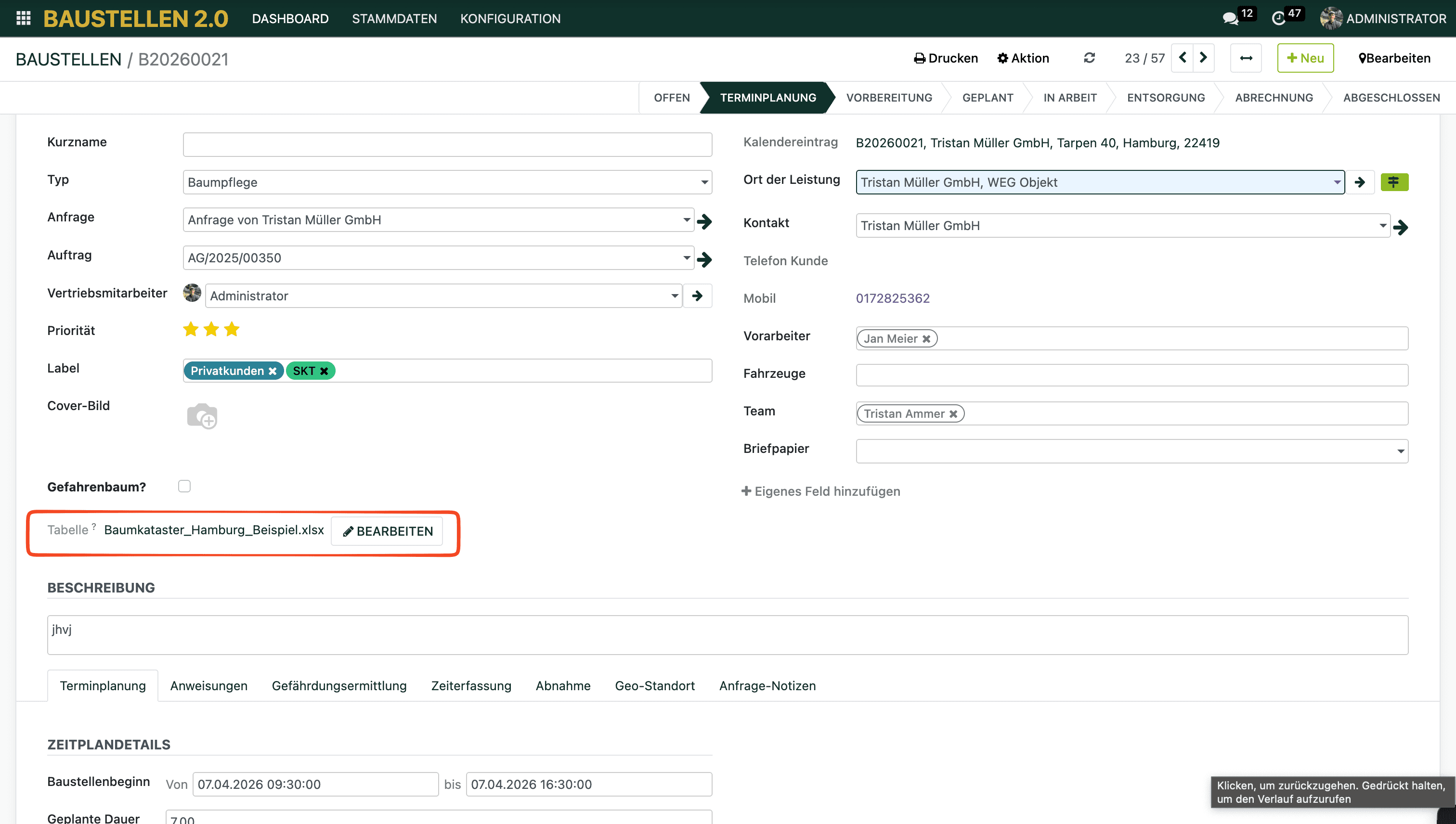Click the BEARBEITEN table button

click(387, 531)
